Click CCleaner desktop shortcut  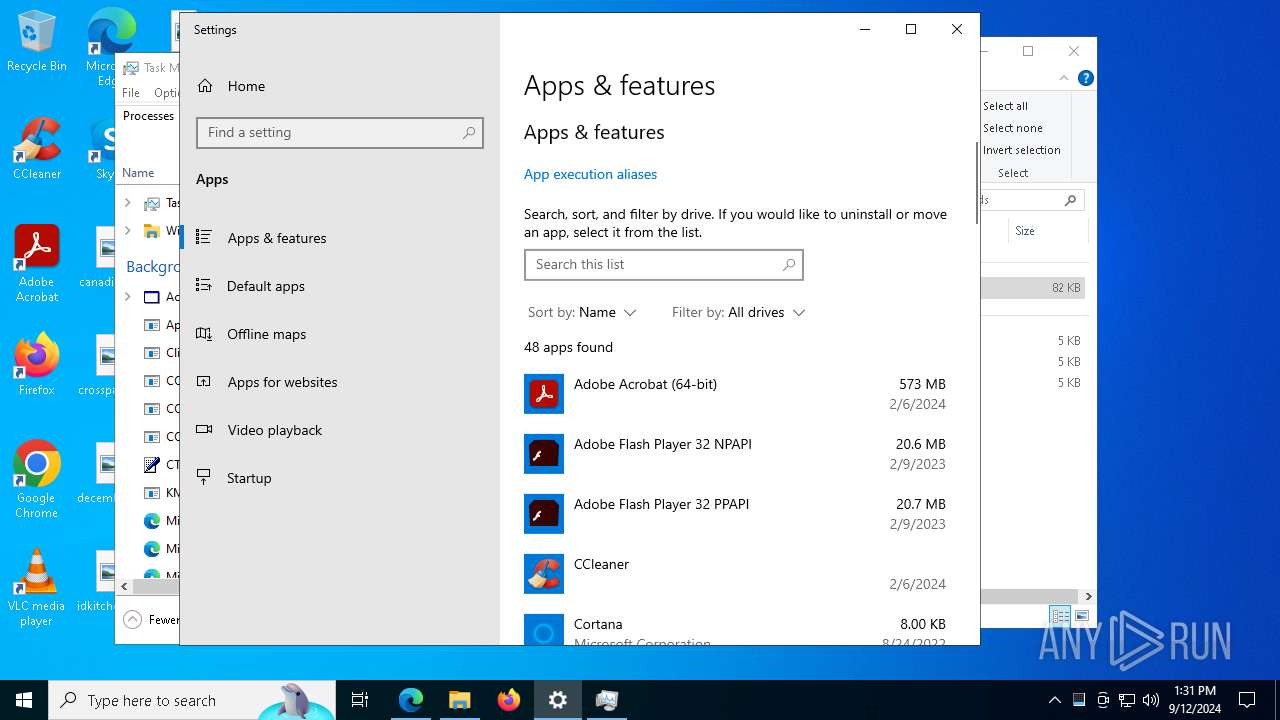tap(37, 149)
